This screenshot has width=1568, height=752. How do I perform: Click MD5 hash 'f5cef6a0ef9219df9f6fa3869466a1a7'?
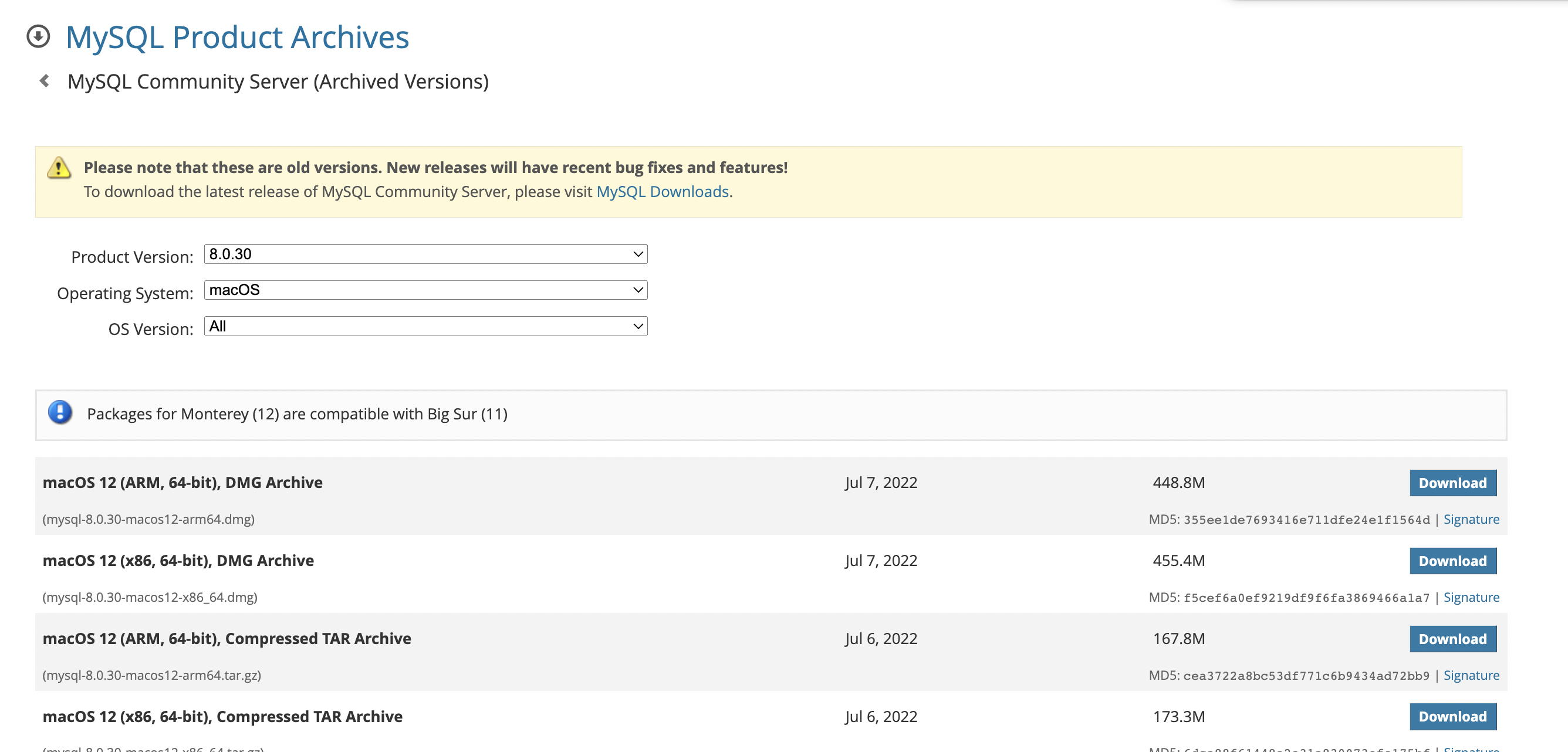coord(1307,598)
